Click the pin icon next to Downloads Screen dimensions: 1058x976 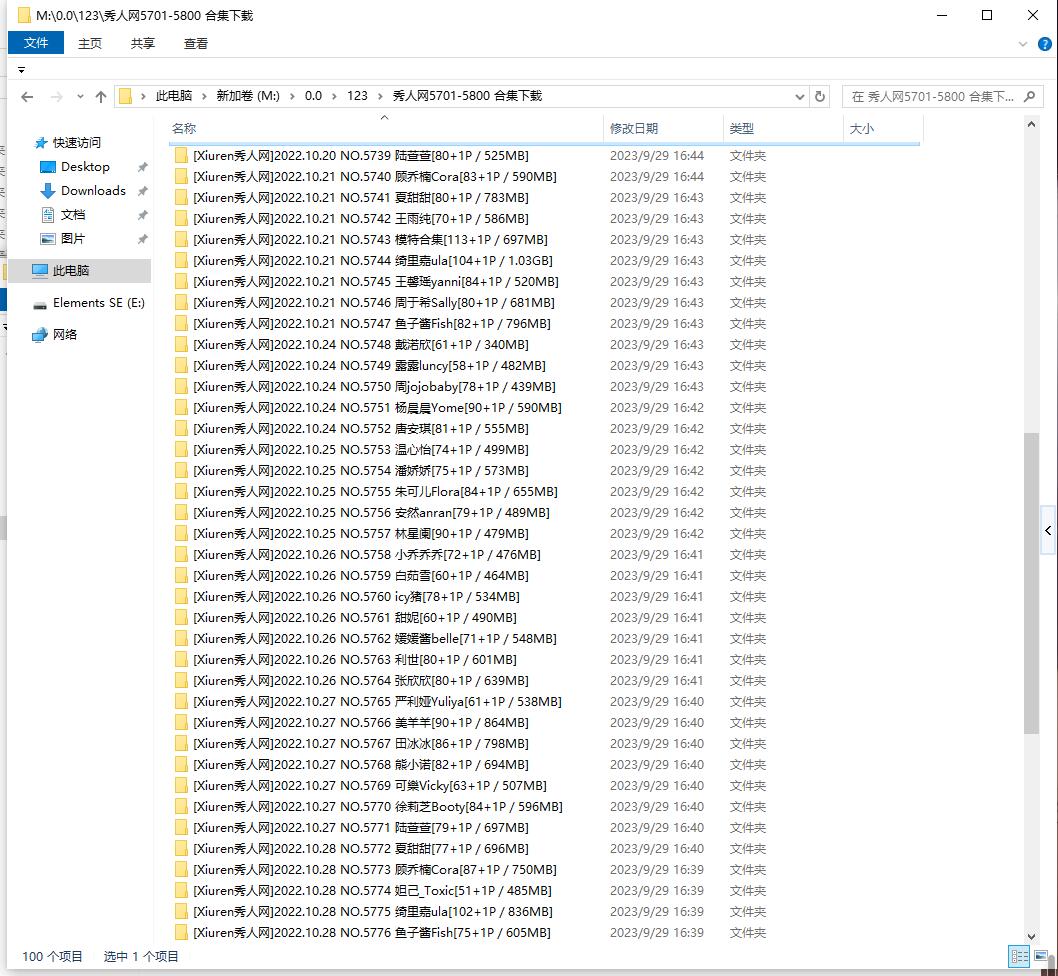point(142,191)
